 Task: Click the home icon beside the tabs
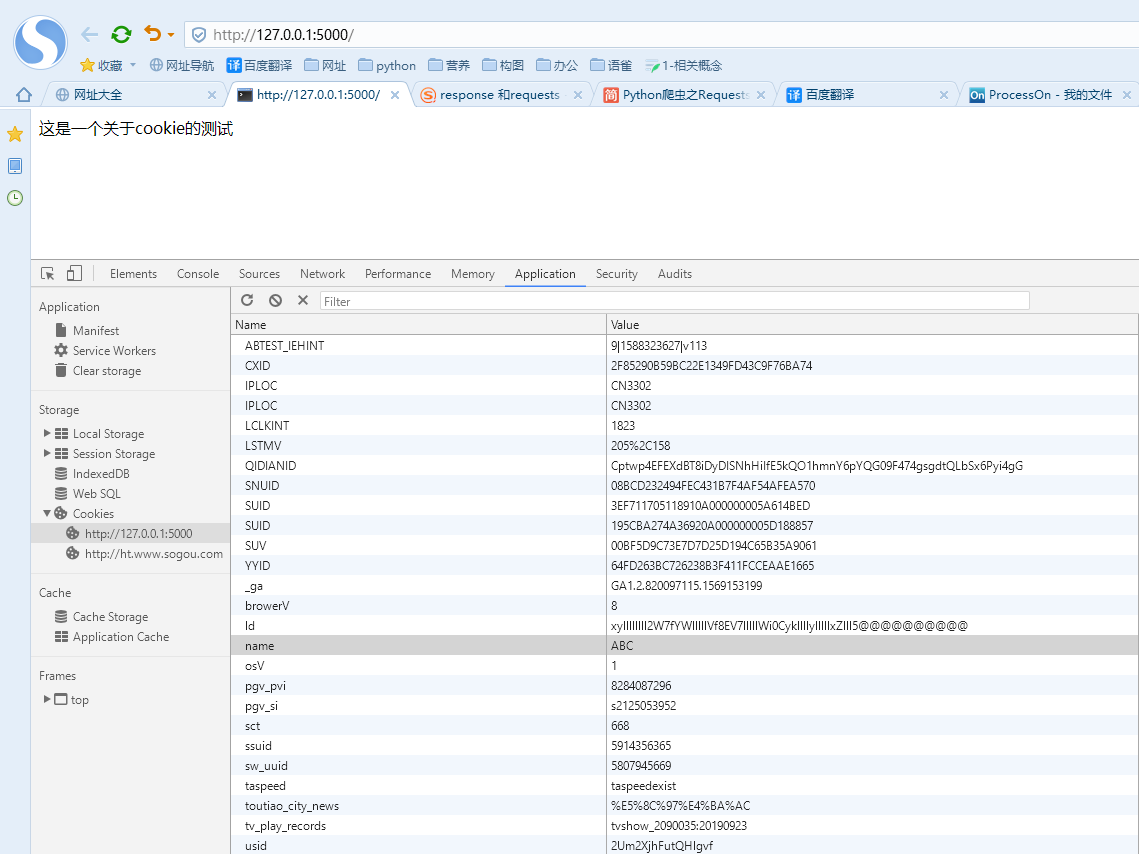click(24, 94)
